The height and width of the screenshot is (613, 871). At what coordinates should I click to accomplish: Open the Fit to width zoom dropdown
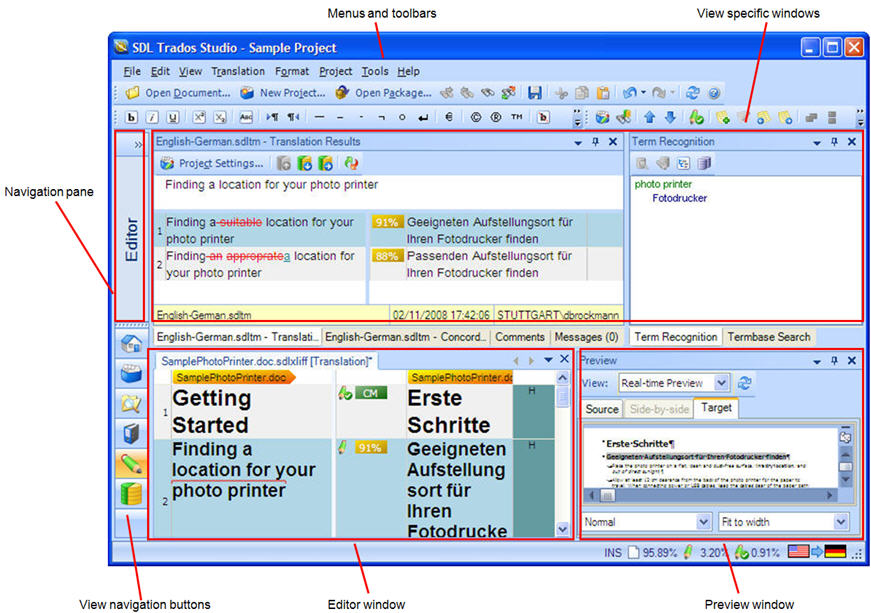click(x=841, y=522)
